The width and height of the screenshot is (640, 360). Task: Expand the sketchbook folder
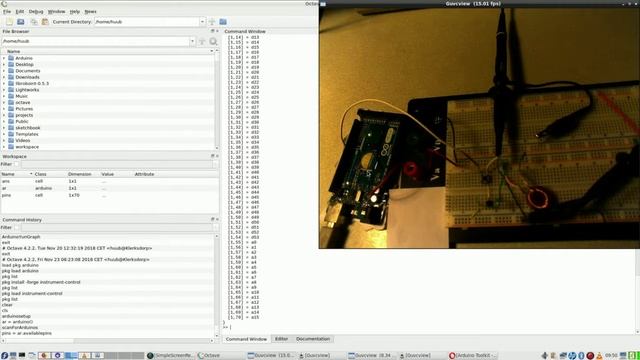tap(4, 128)
